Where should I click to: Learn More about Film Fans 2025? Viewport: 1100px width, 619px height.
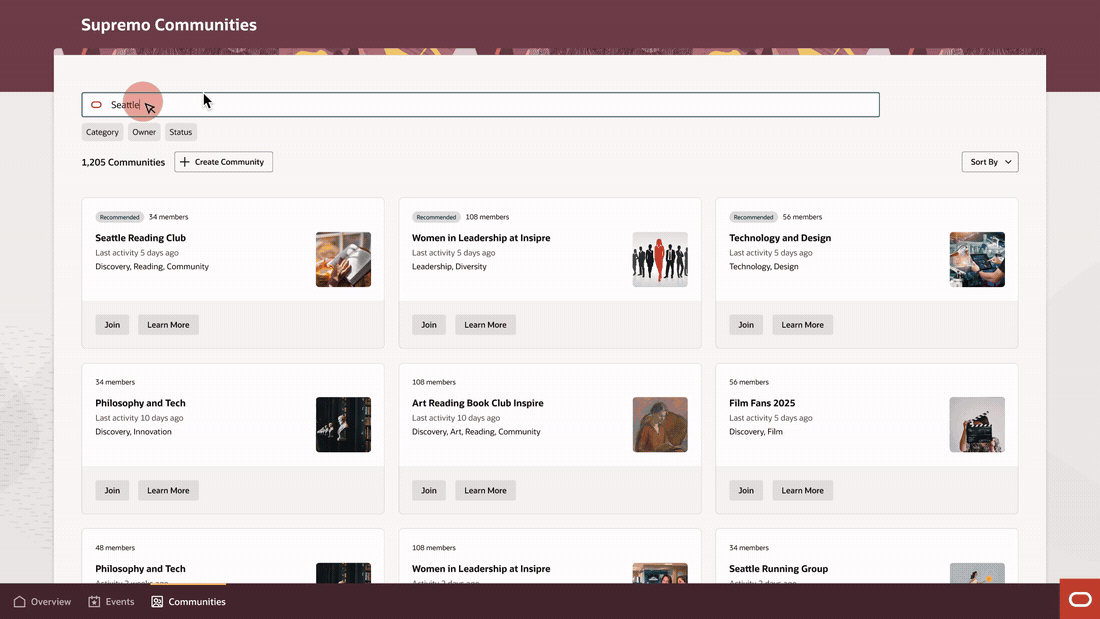tap(803, 491)
